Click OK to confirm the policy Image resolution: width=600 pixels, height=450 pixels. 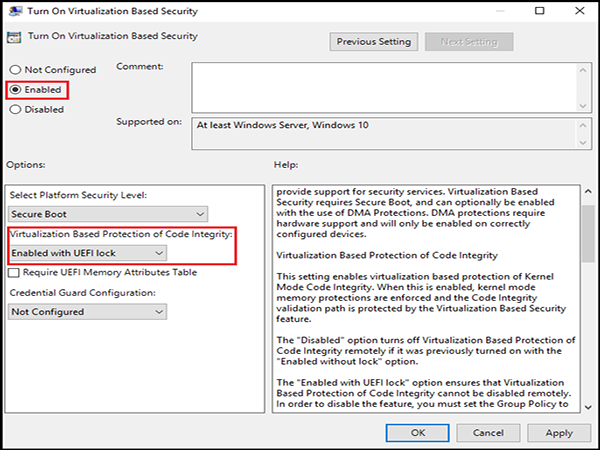pyautogui.click(x=417, y=433)
